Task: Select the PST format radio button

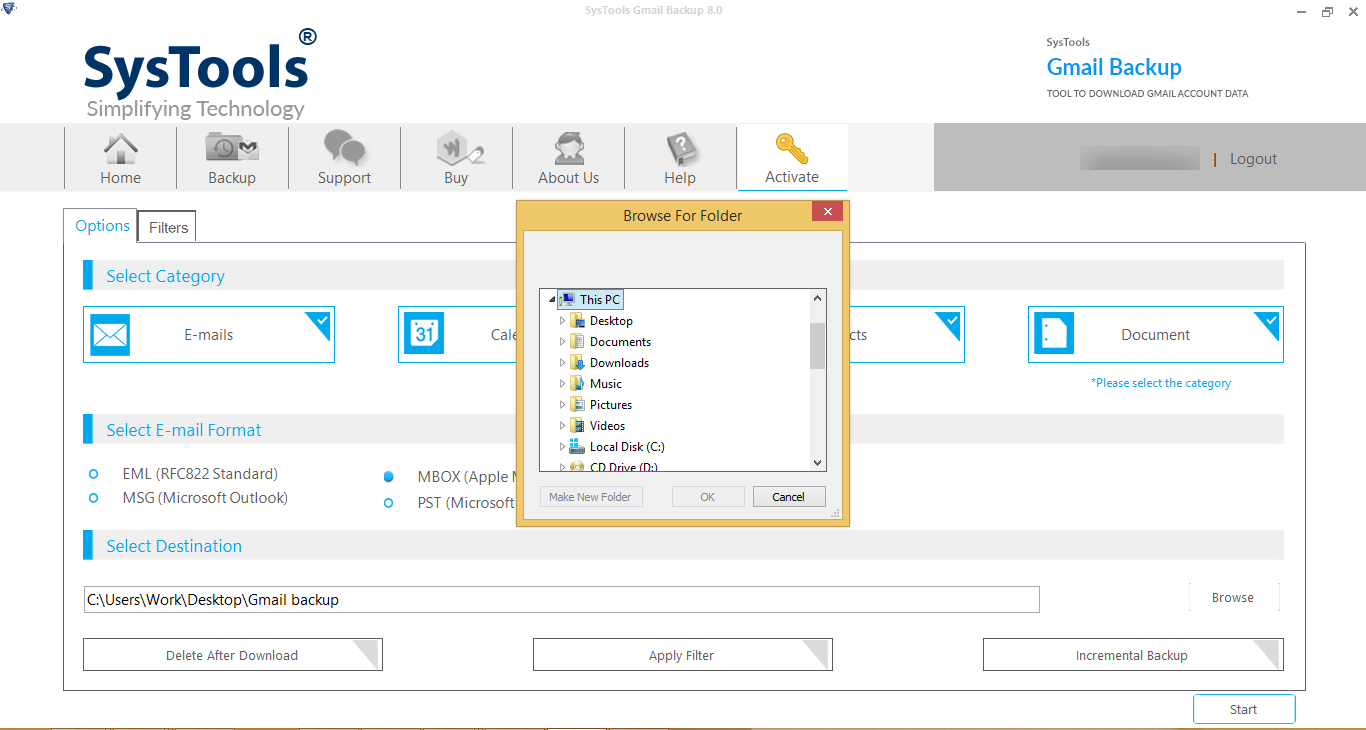Action: [x=389, y=503]
